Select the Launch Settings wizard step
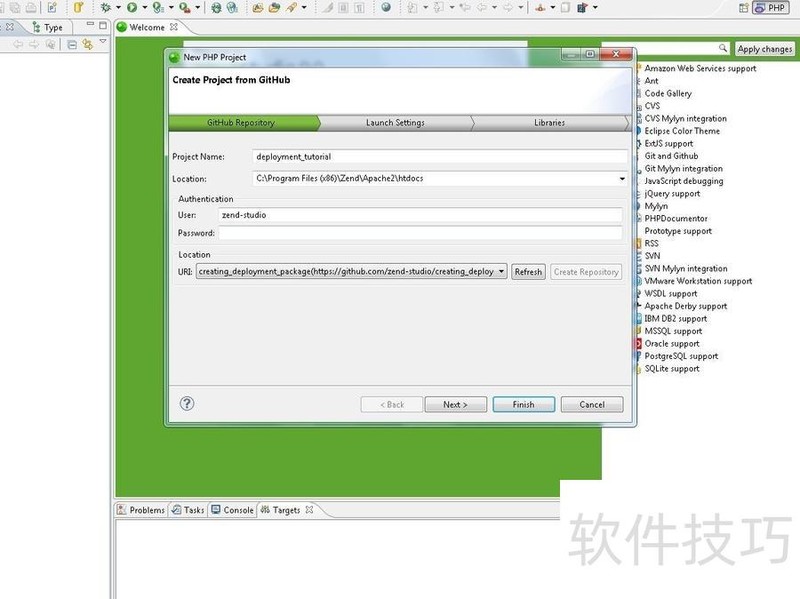 (395, 123)
